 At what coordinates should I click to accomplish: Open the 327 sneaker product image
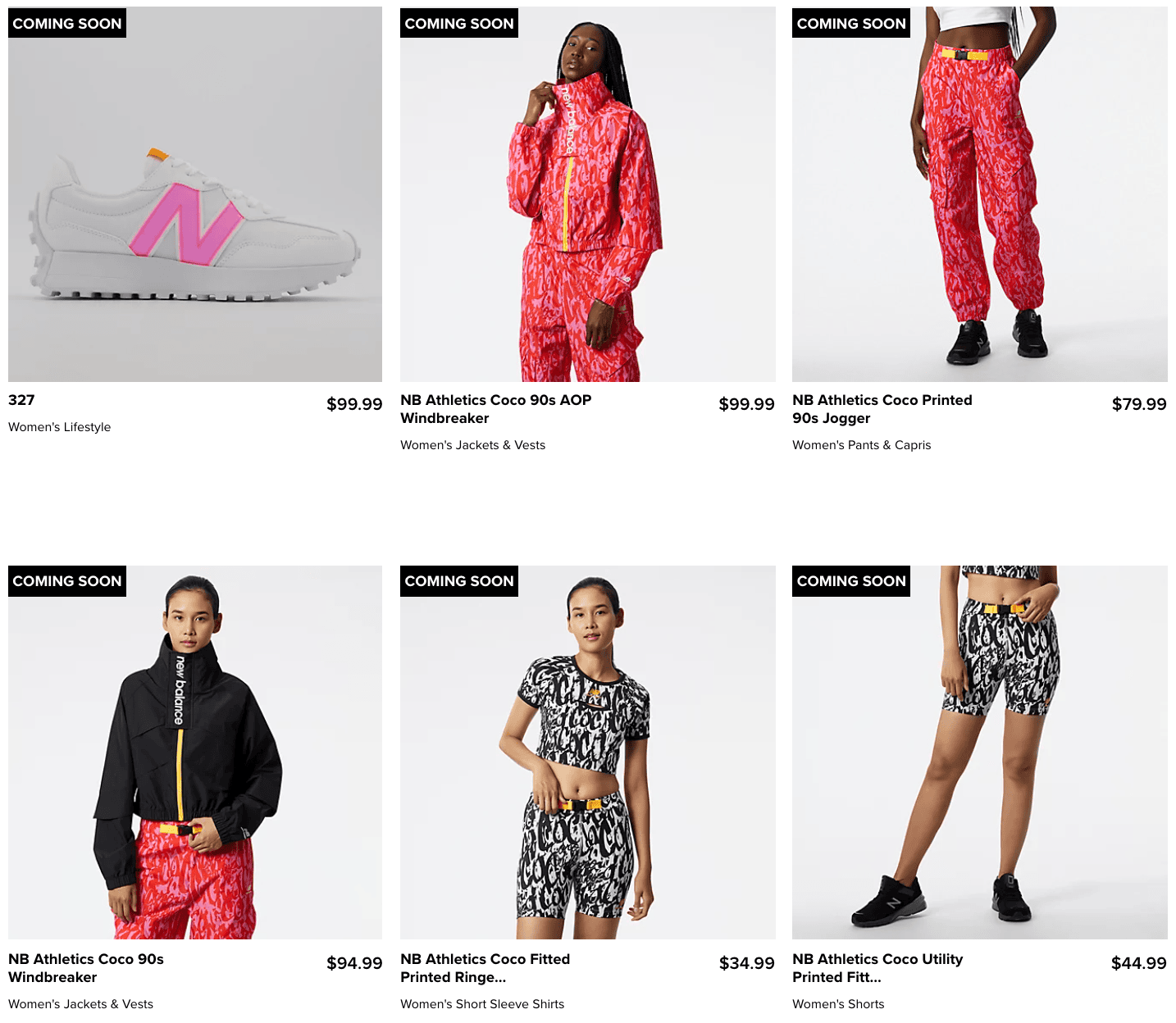coord(195,194)
